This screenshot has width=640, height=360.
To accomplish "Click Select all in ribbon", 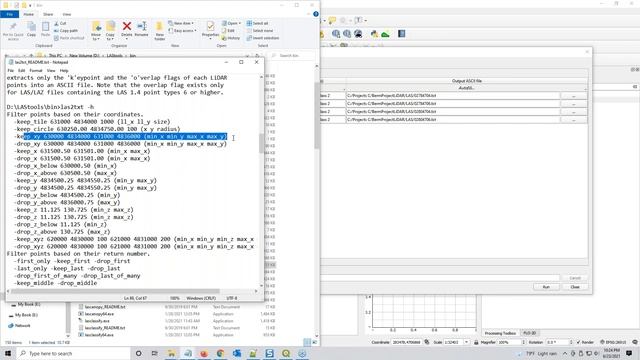I will point(258,23).
